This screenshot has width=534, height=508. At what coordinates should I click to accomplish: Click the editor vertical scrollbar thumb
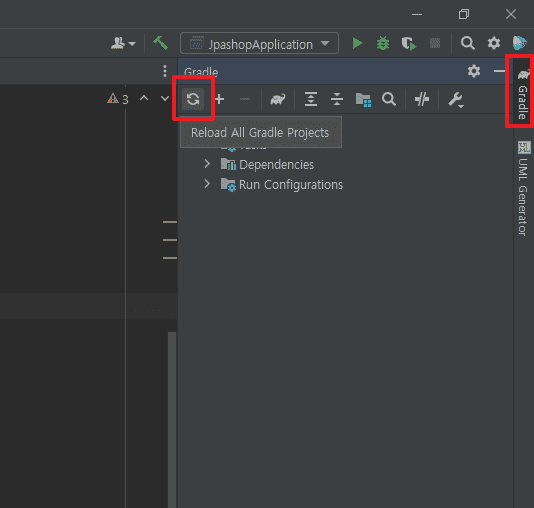[172, 419]
